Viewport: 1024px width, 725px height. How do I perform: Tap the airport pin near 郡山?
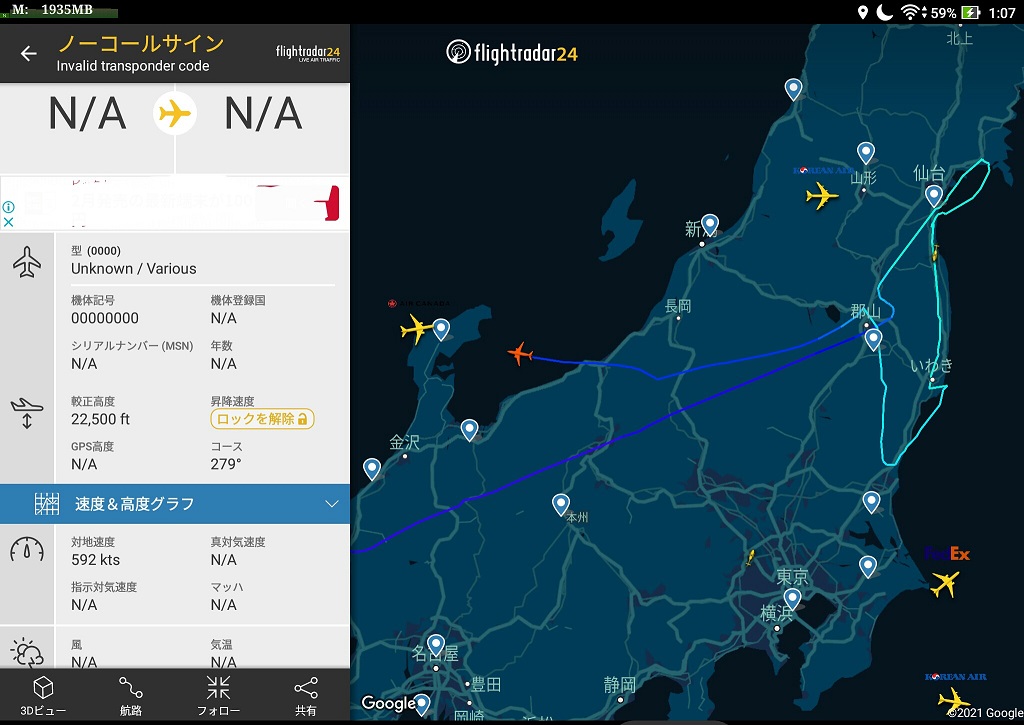tap(873, 340)
